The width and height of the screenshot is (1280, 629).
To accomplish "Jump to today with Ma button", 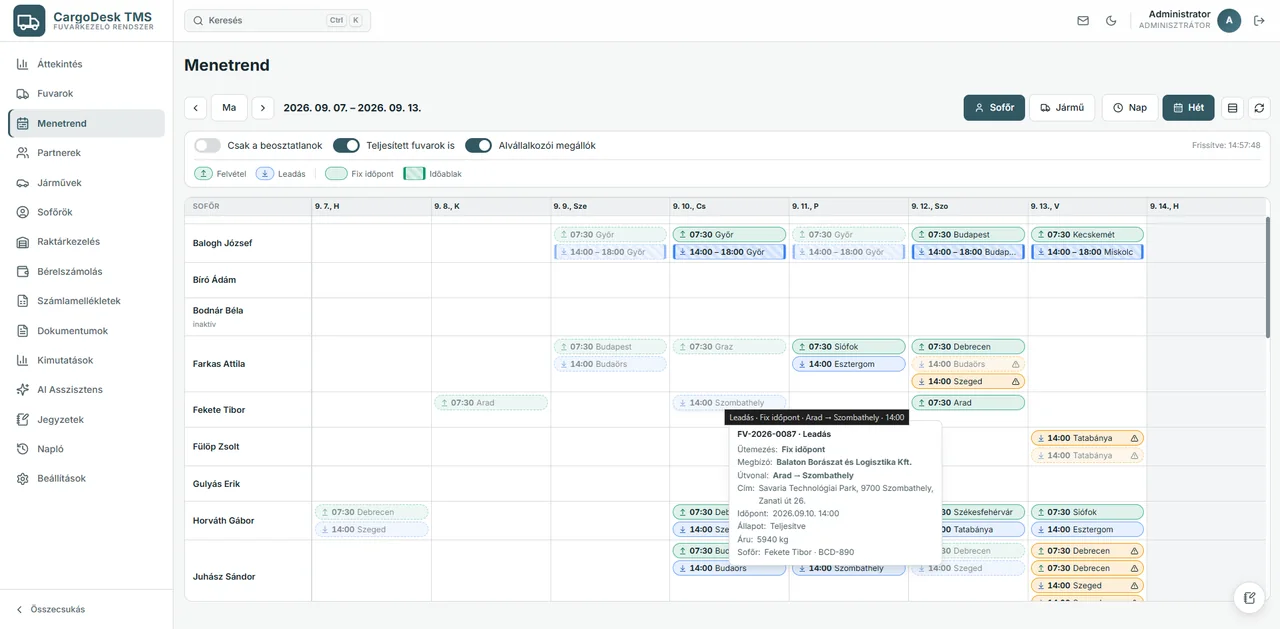I will tap(229, 108).
